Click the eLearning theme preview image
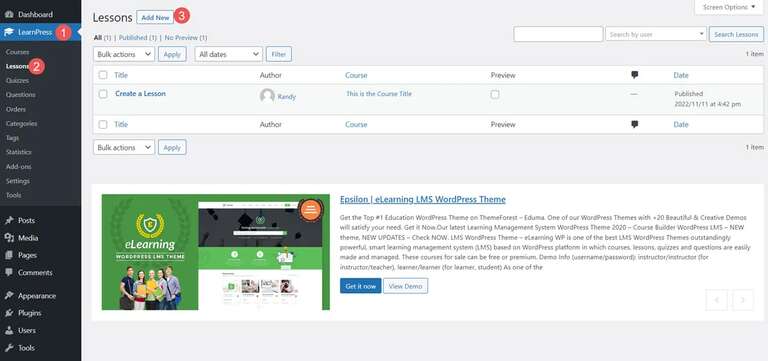 click(x=216, y=252)
